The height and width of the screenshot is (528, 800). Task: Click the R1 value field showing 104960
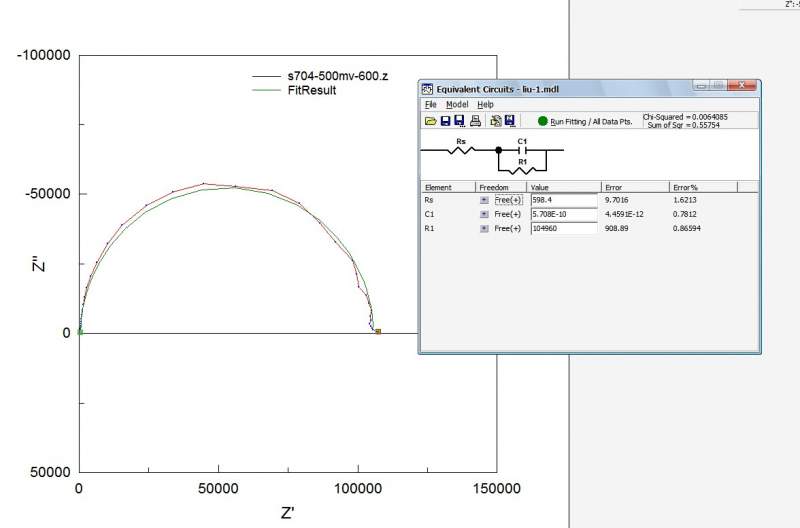click(x=564, y=229)
